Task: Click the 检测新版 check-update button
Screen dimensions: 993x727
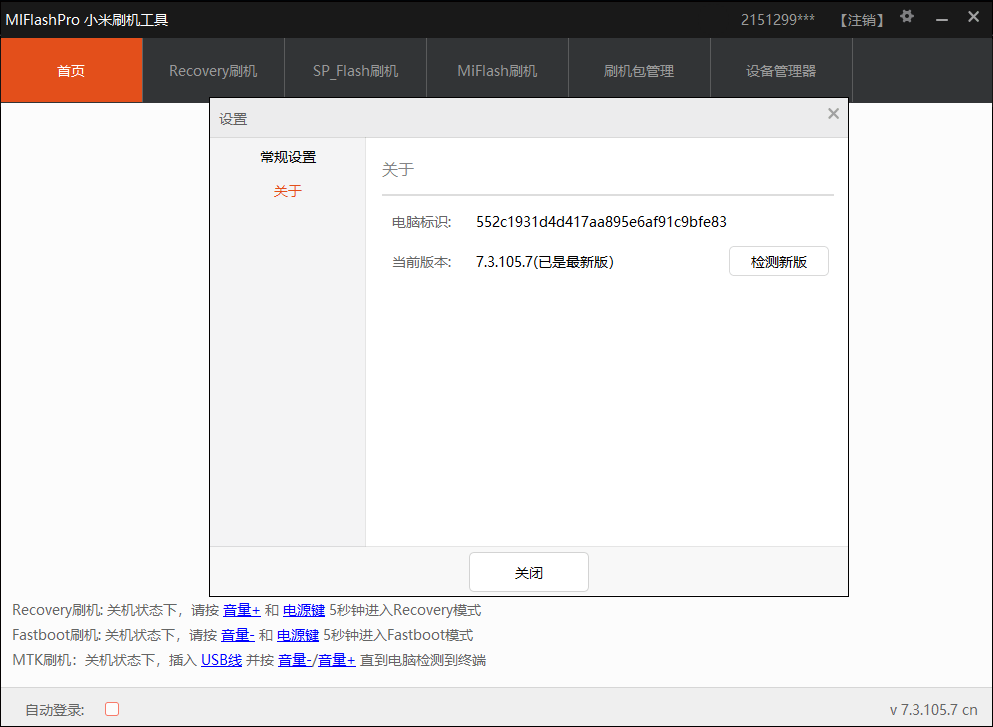Action: click(778, 261)
